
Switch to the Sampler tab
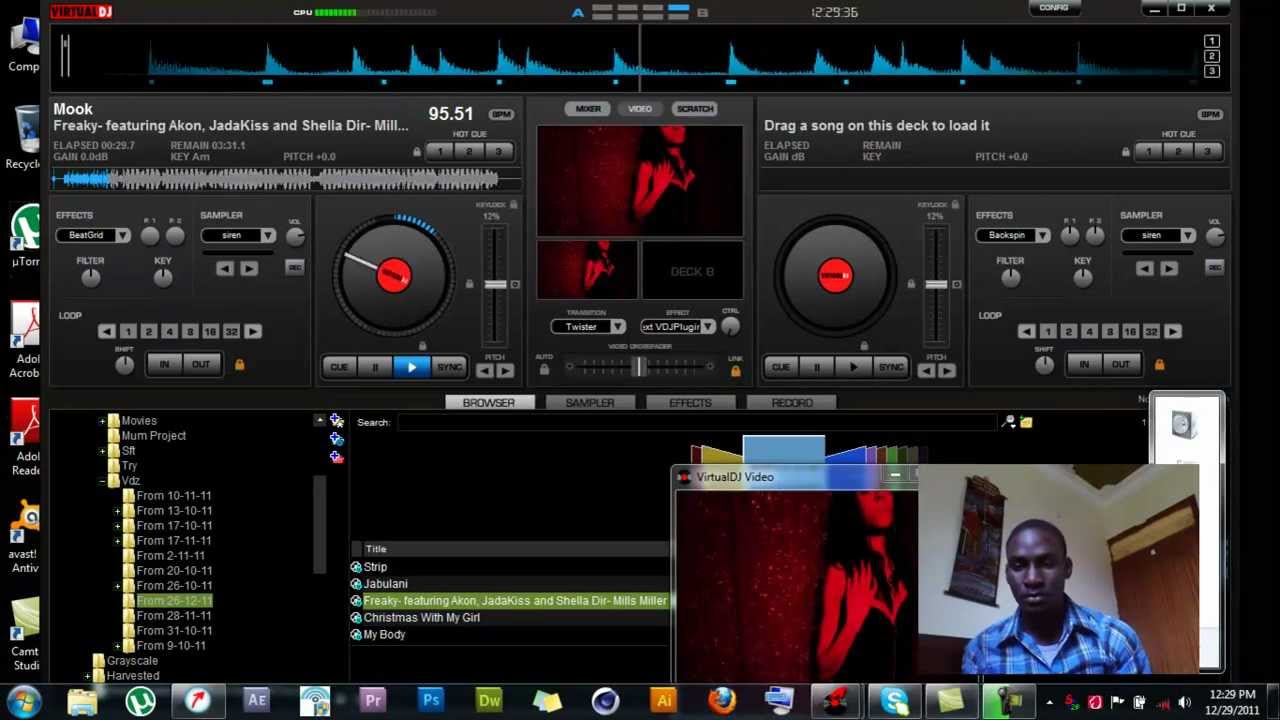pos(590,403)
